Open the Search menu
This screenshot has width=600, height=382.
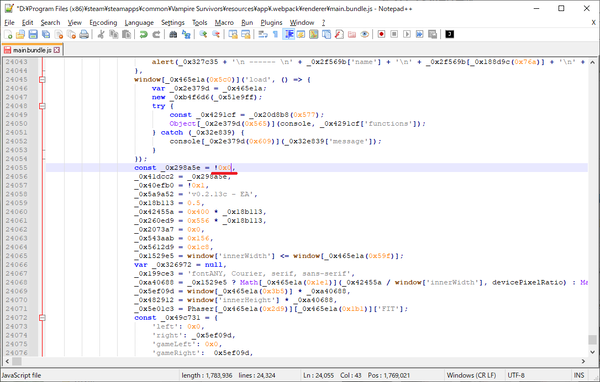[51, 23]
